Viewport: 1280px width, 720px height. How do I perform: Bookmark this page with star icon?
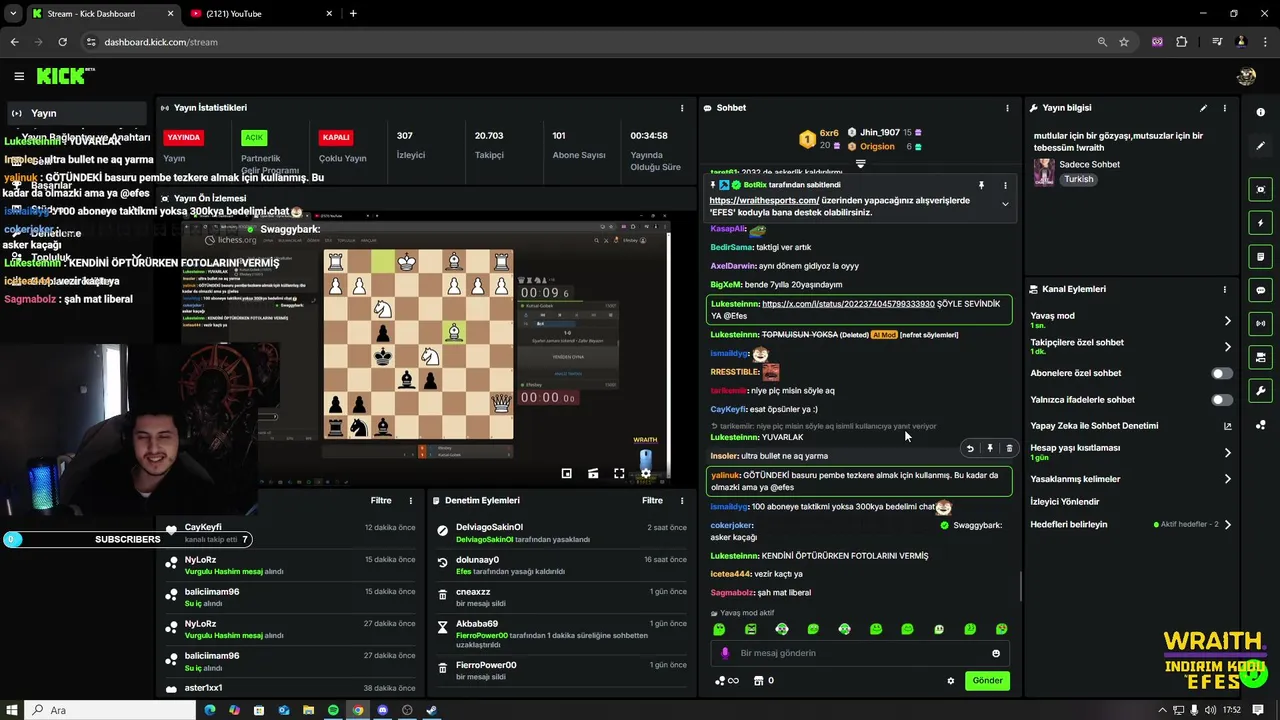pyautogui.click(x=1124, y=42)
